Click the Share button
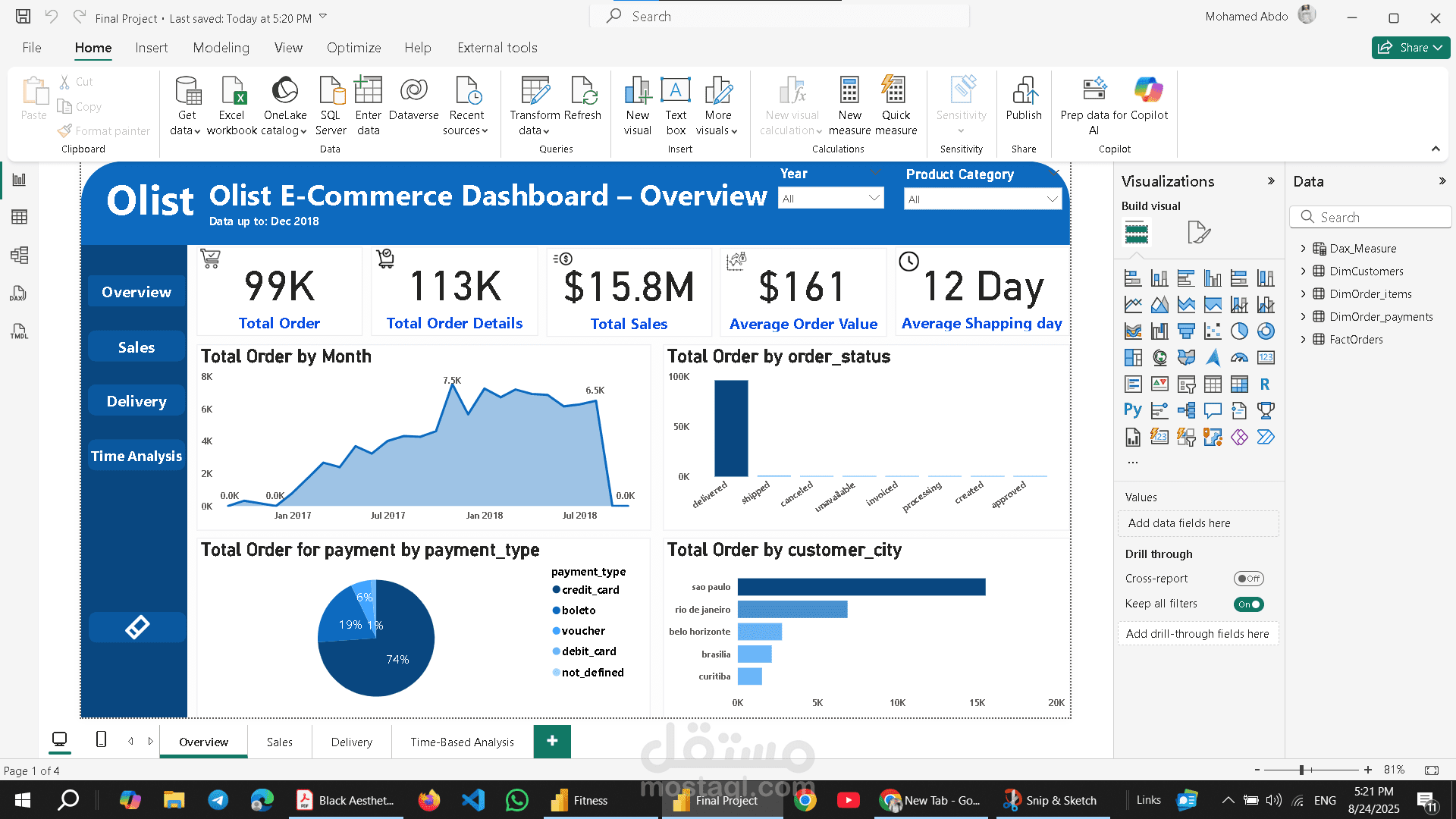 pyautogui.click(x=1410, y=48)
